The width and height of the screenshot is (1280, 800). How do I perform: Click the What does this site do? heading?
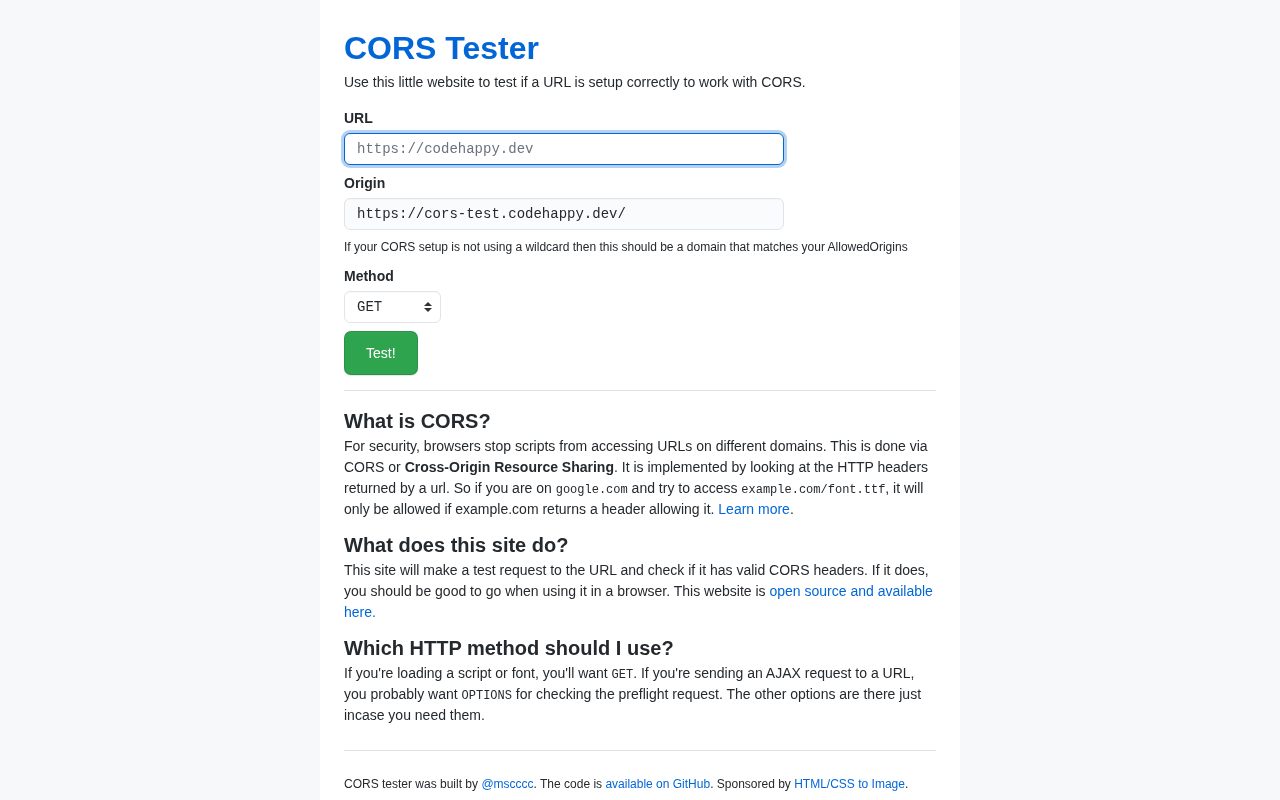456,545
